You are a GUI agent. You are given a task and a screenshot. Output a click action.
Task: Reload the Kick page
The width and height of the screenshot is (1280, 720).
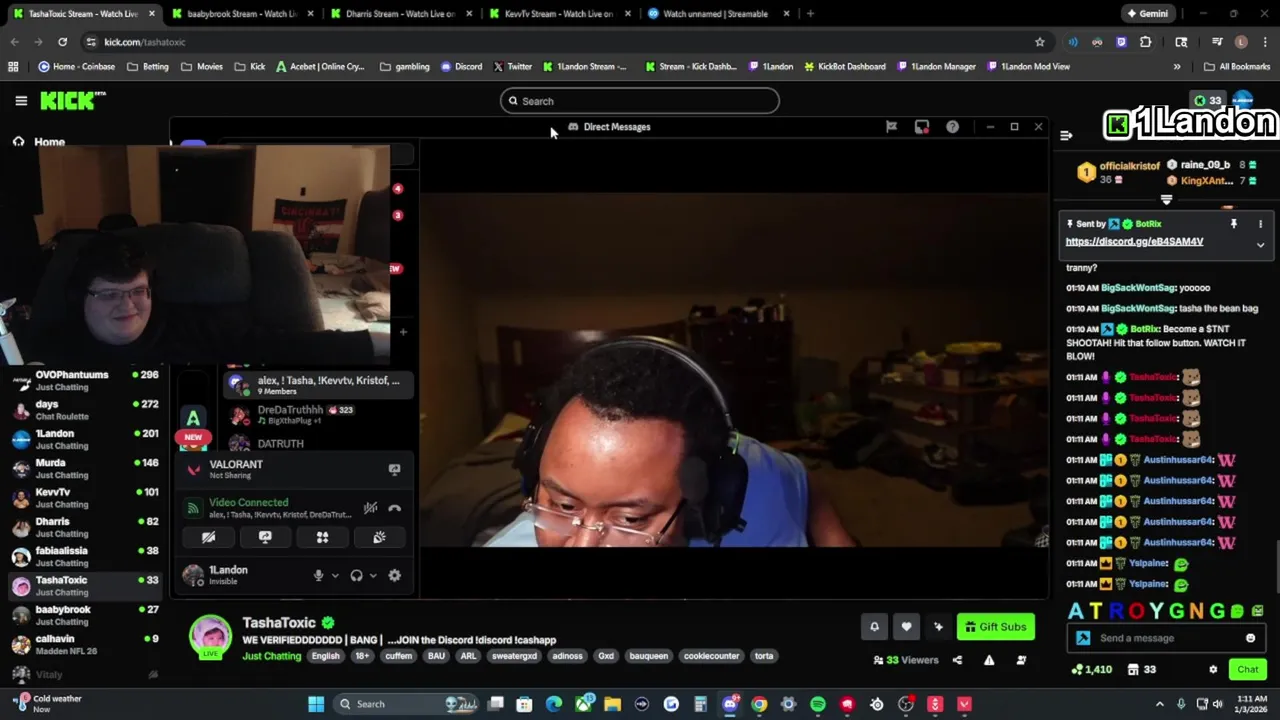coord(62,42)
